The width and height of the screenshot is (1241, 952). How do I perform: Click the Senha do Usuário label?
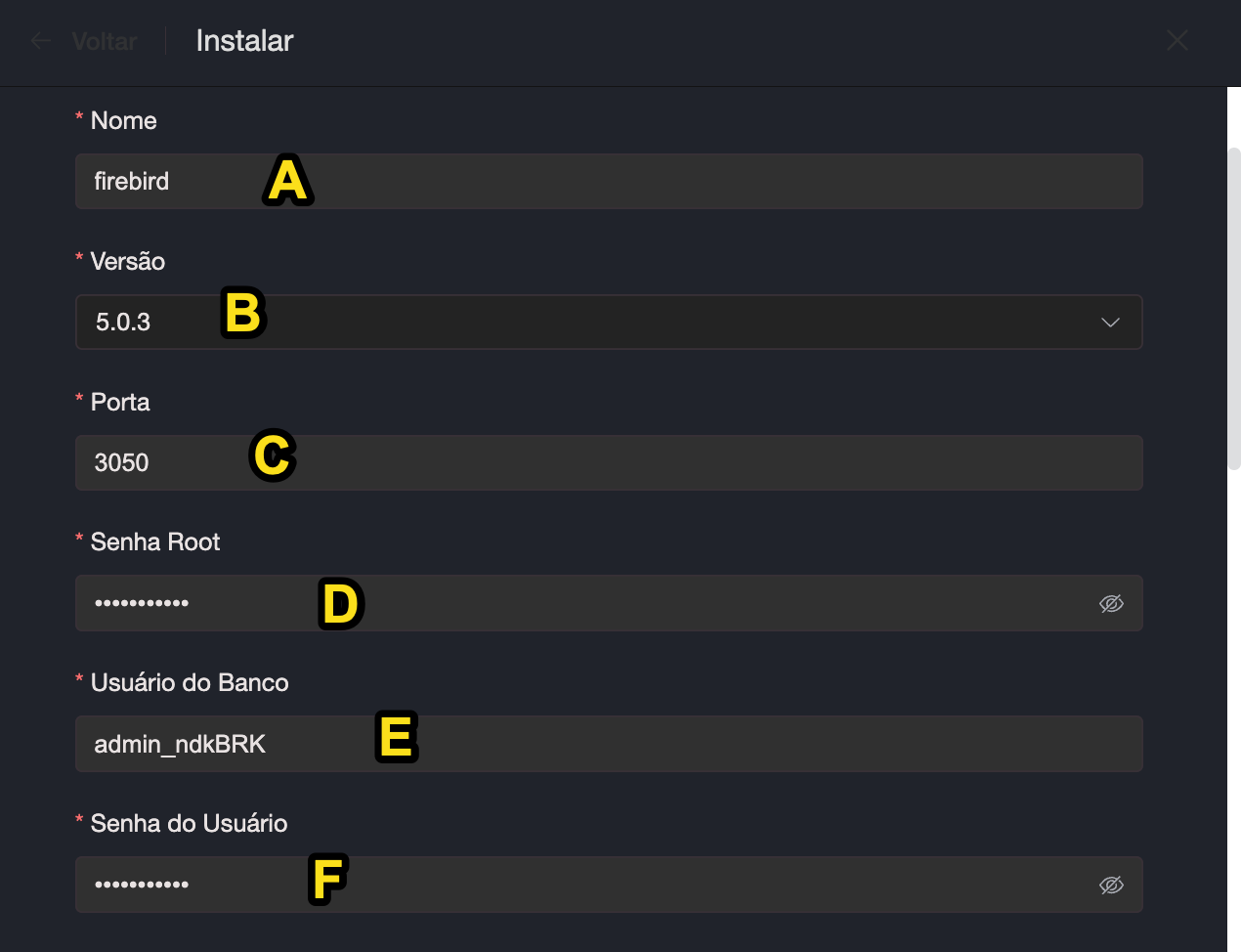pyautogui.click(x=189, y=824)
